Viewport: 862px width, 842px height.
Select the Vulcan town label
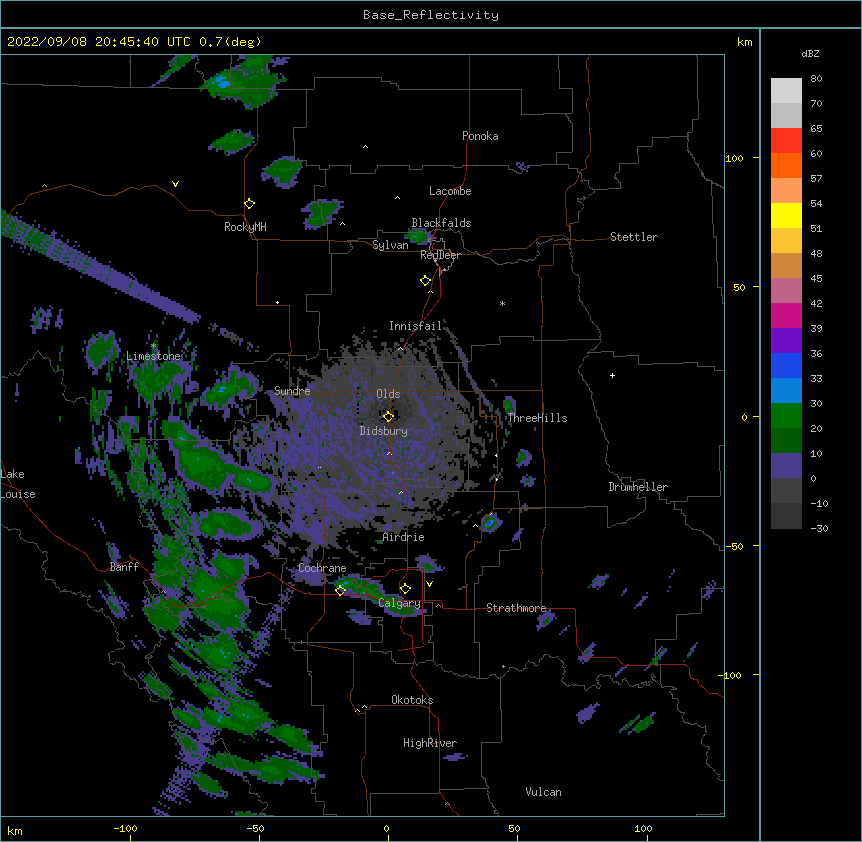(543, 792)
